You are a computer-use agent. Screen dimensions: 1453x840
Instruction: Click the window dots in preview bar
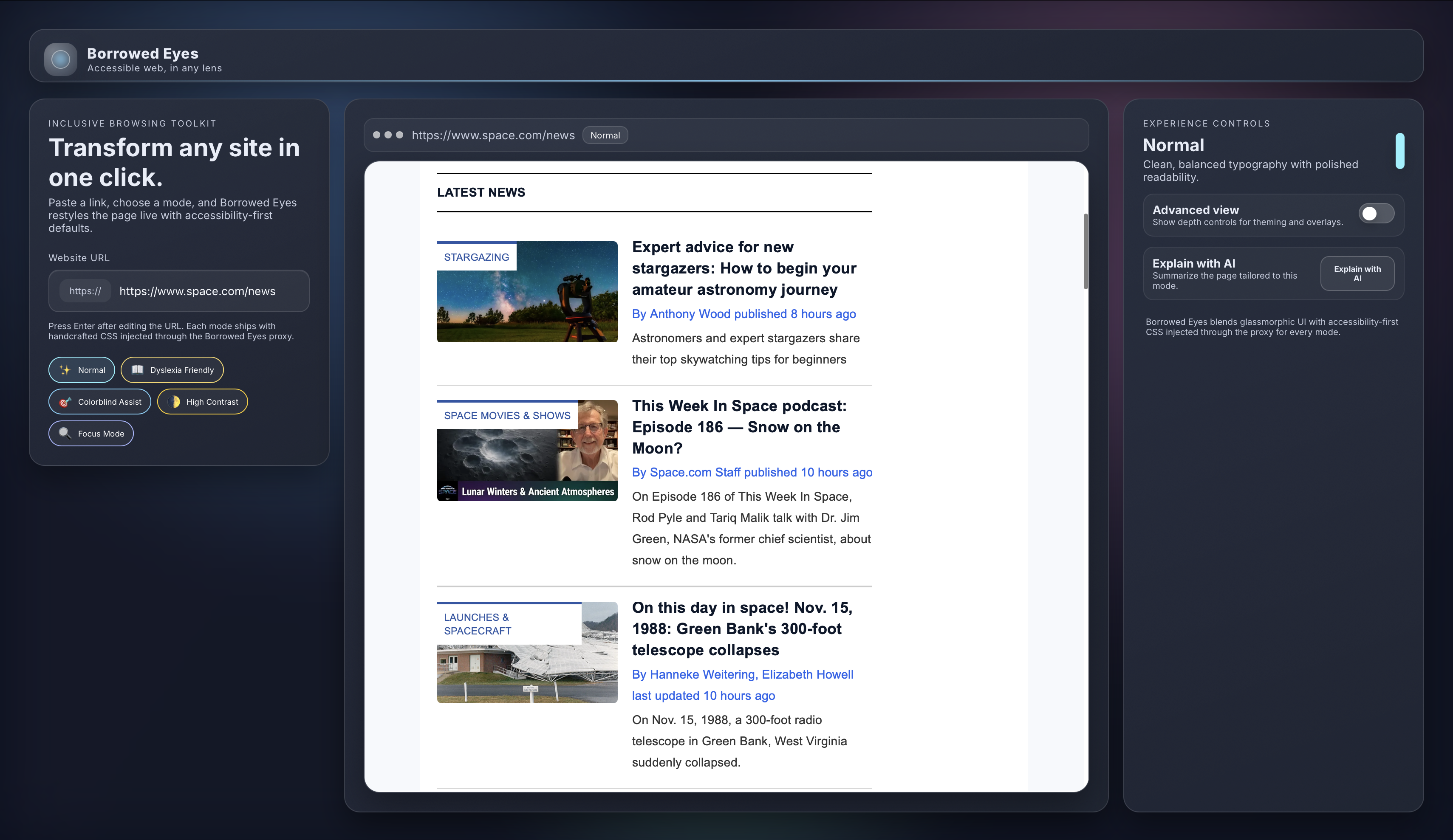tap(388, 135)
